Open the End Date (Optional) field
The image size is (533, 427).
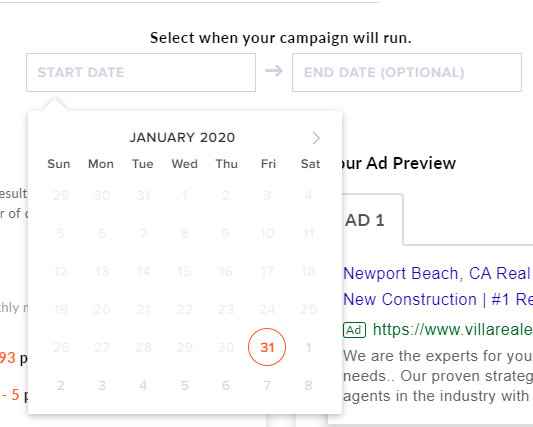407,72
